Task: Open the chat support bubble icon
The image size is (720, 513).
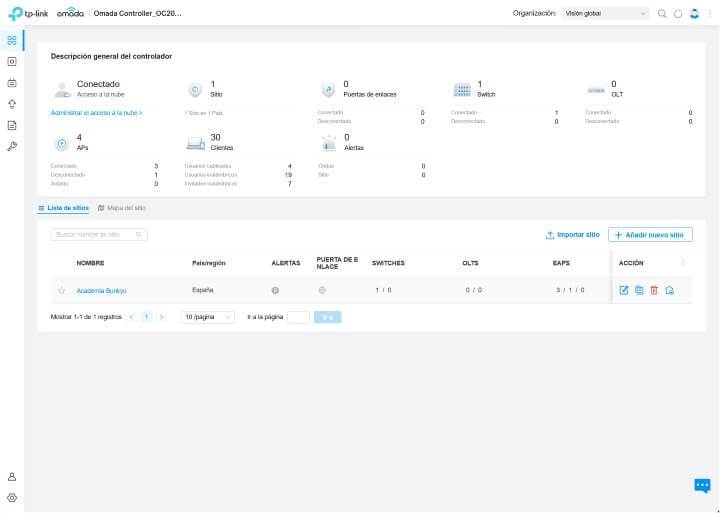Action: (x=702, y=485)
